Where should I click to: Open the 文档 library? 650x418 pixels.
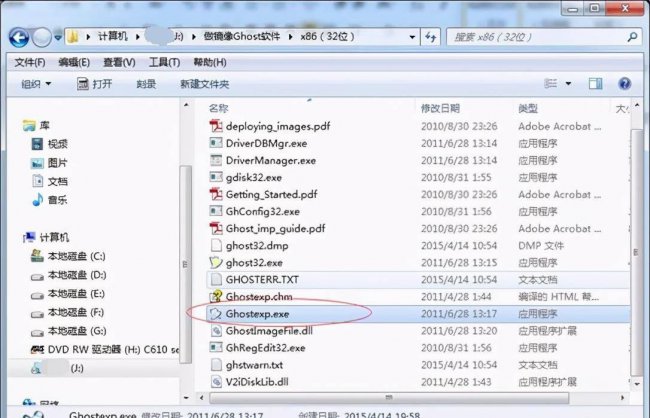[x=49, y=181]
